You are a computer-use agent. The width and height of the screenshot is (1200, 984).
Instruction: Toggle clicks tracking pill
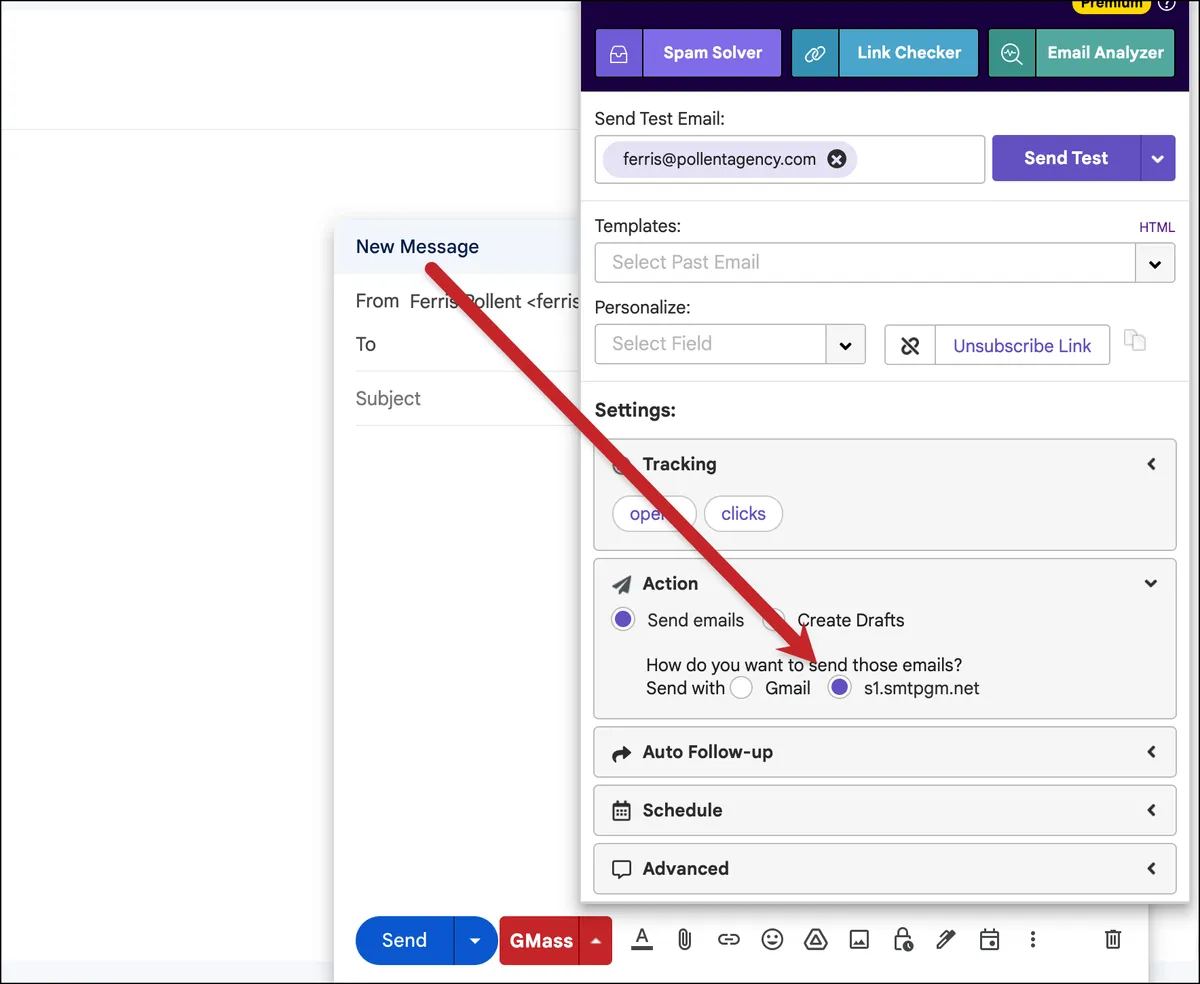tap(743, 513)
